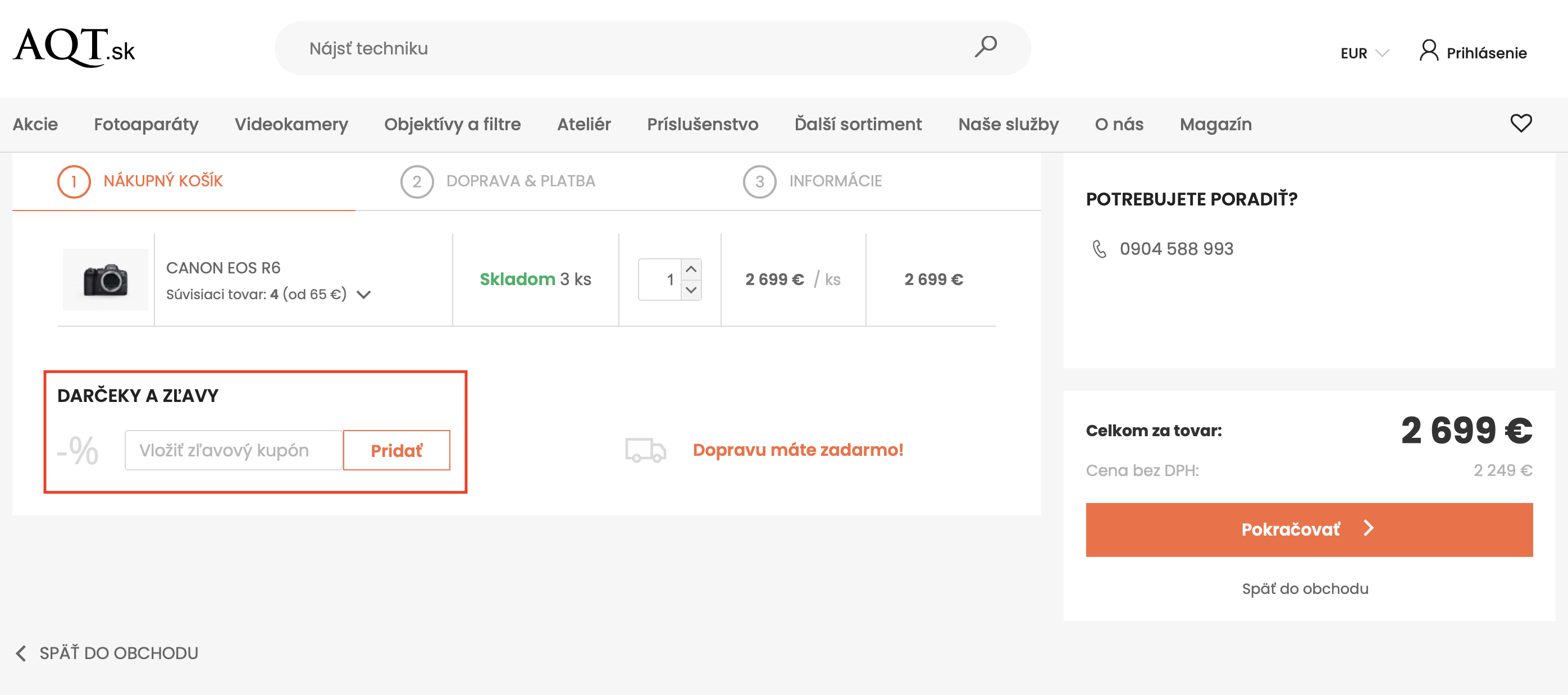The height and width of the screenshot is (695, 1568).
Task: Click the 2 249 € price without VAT
Action: (1502, 470)
